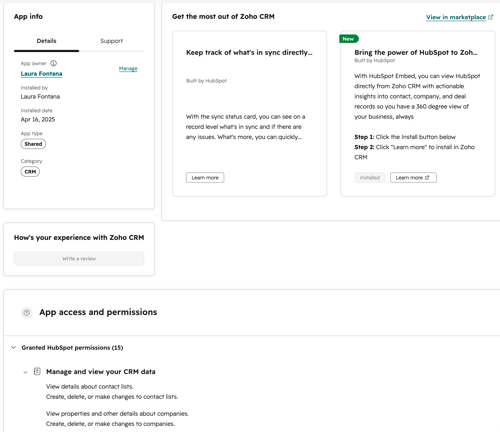Switch to the Support tab
This screenshot has height=432, width=500.
(x=112, y=41)
